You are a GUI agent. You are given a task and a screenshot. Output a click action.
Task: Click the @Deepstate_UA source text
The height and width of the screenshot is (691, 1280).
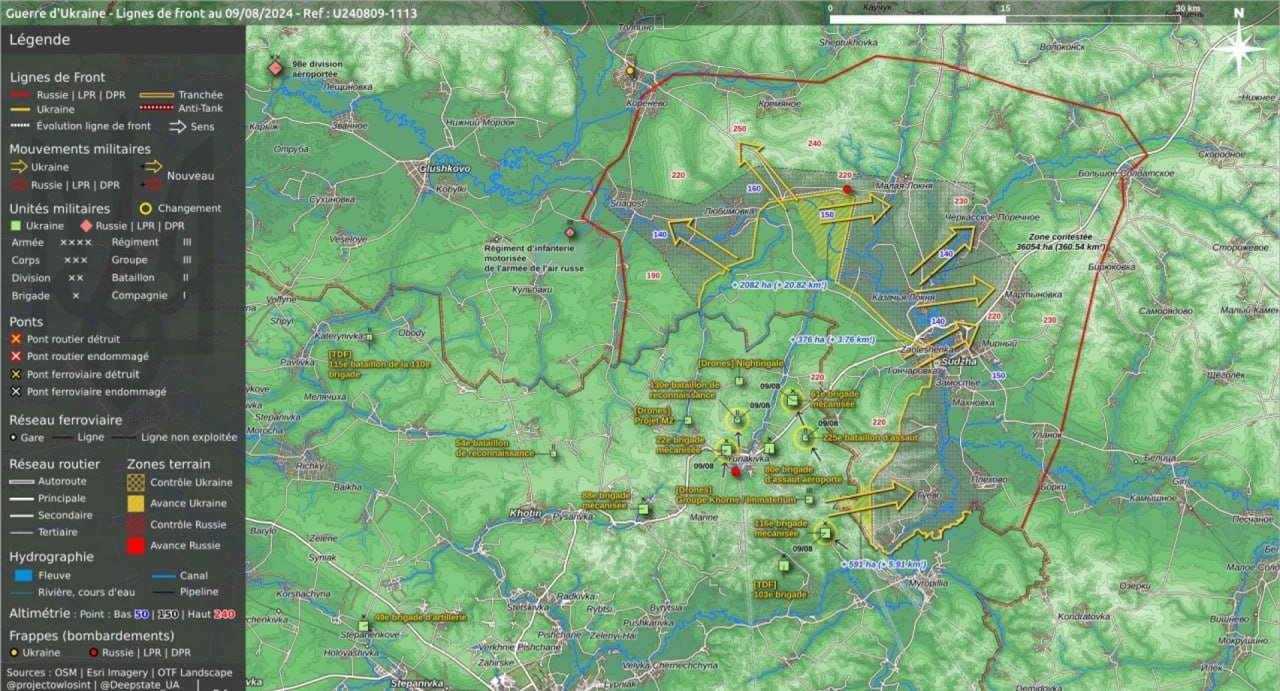coord(140,685)
